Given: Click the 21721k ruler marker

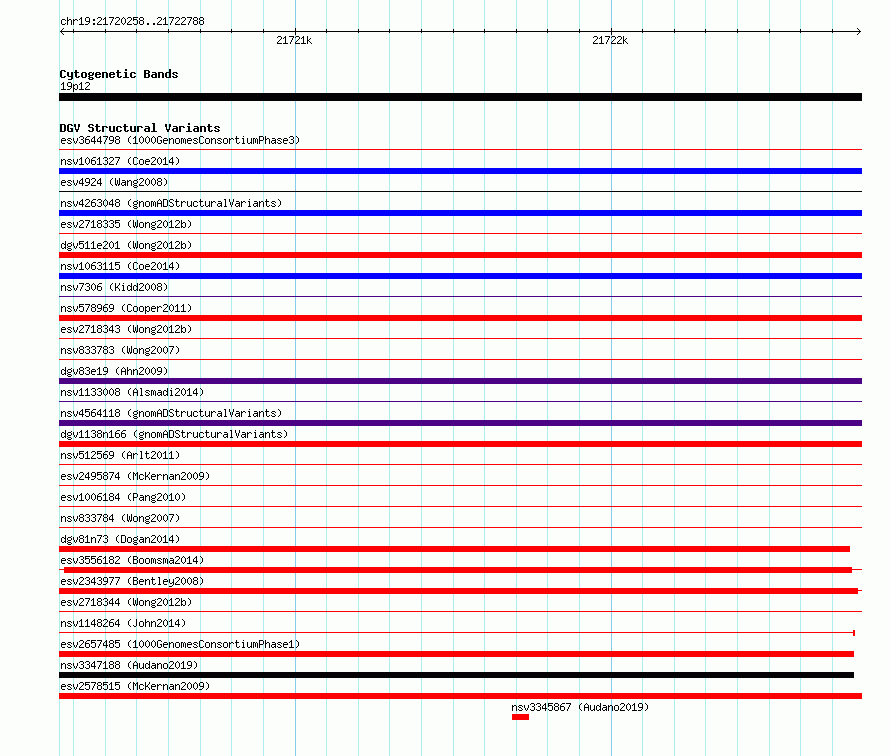Looking at the screenshot, I should click(294, 40).
